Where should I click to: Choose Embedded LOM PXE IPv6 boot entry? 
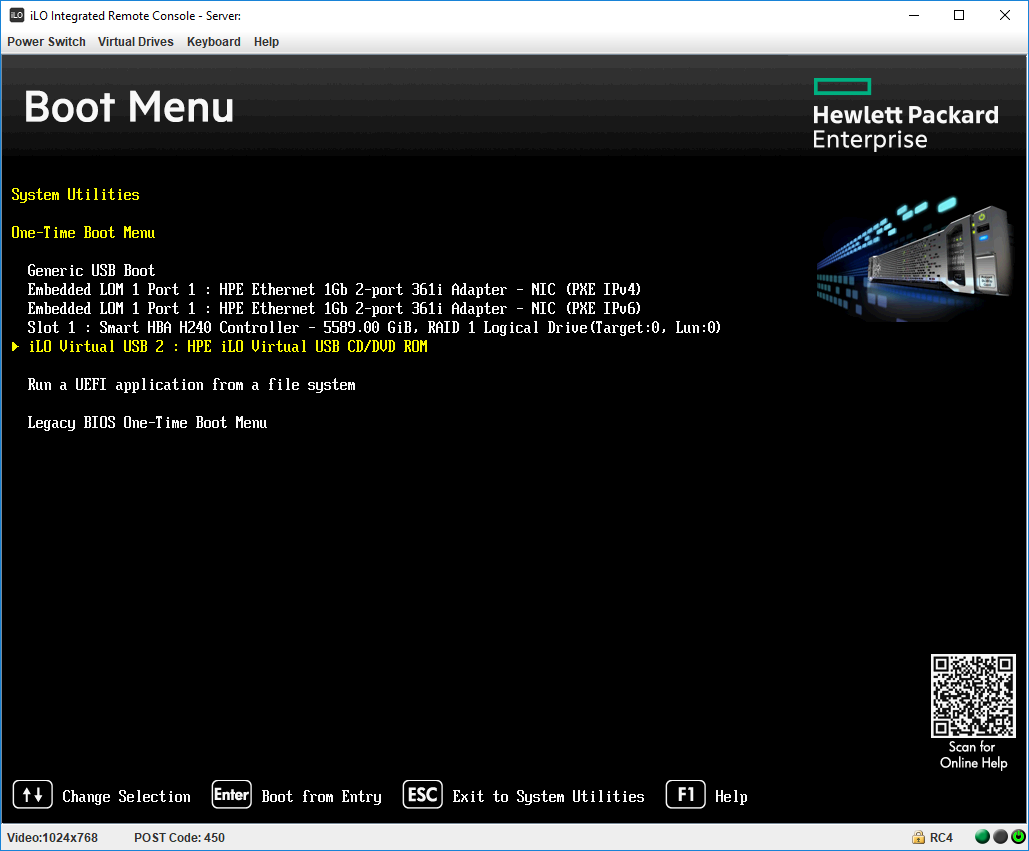click(x=333, y=308)
